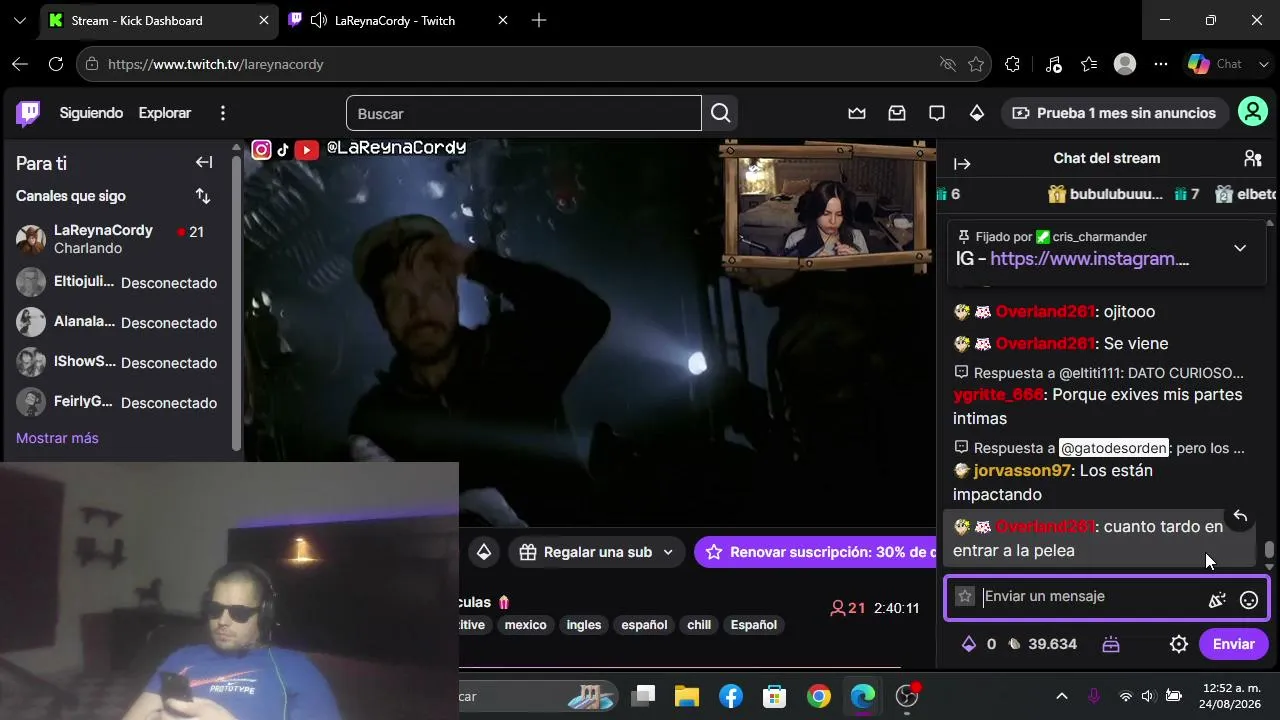1280x720 pixels.
Task: Open the chat community users list
Action: 1252,158
